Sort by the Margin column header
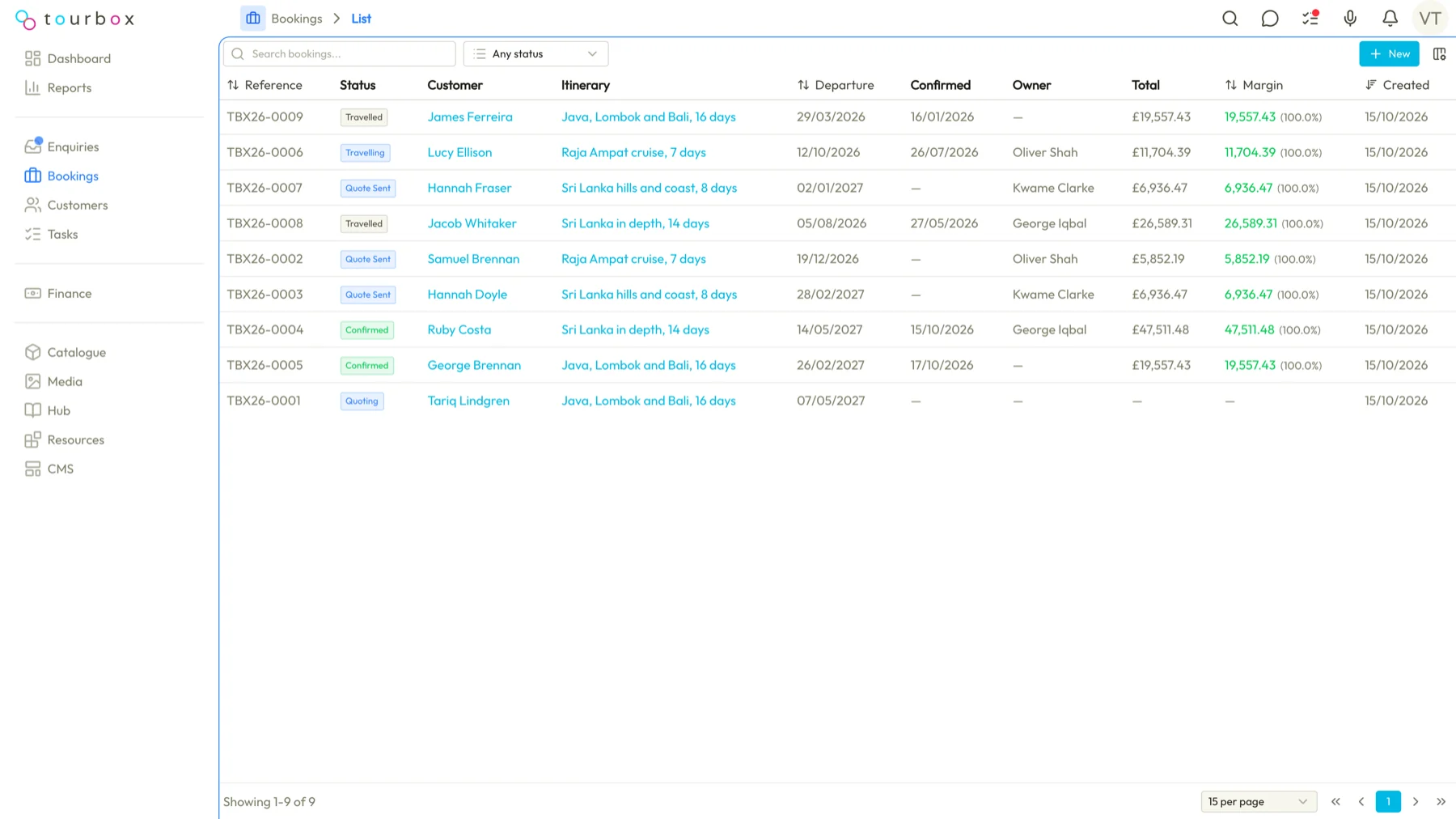Viewport: 1456px width, 819px height. [1254, 85]
